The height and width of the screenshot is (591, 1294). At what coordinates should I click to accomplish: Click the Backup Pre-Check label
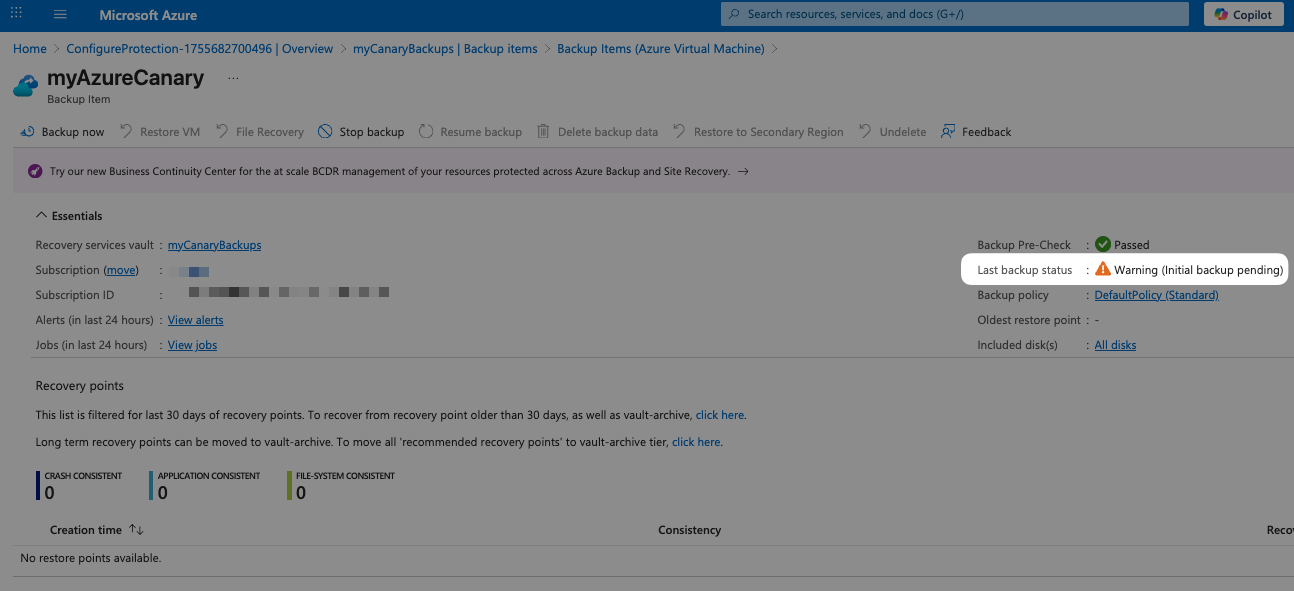click(x=1024, y=245)
